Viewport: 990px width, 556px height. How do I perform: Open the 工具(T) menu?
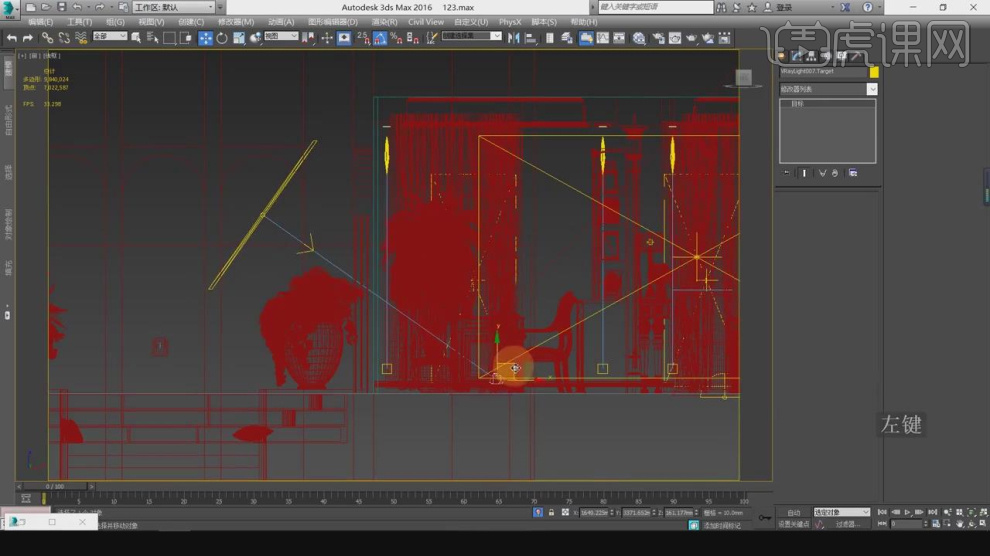tap(80, 22)
